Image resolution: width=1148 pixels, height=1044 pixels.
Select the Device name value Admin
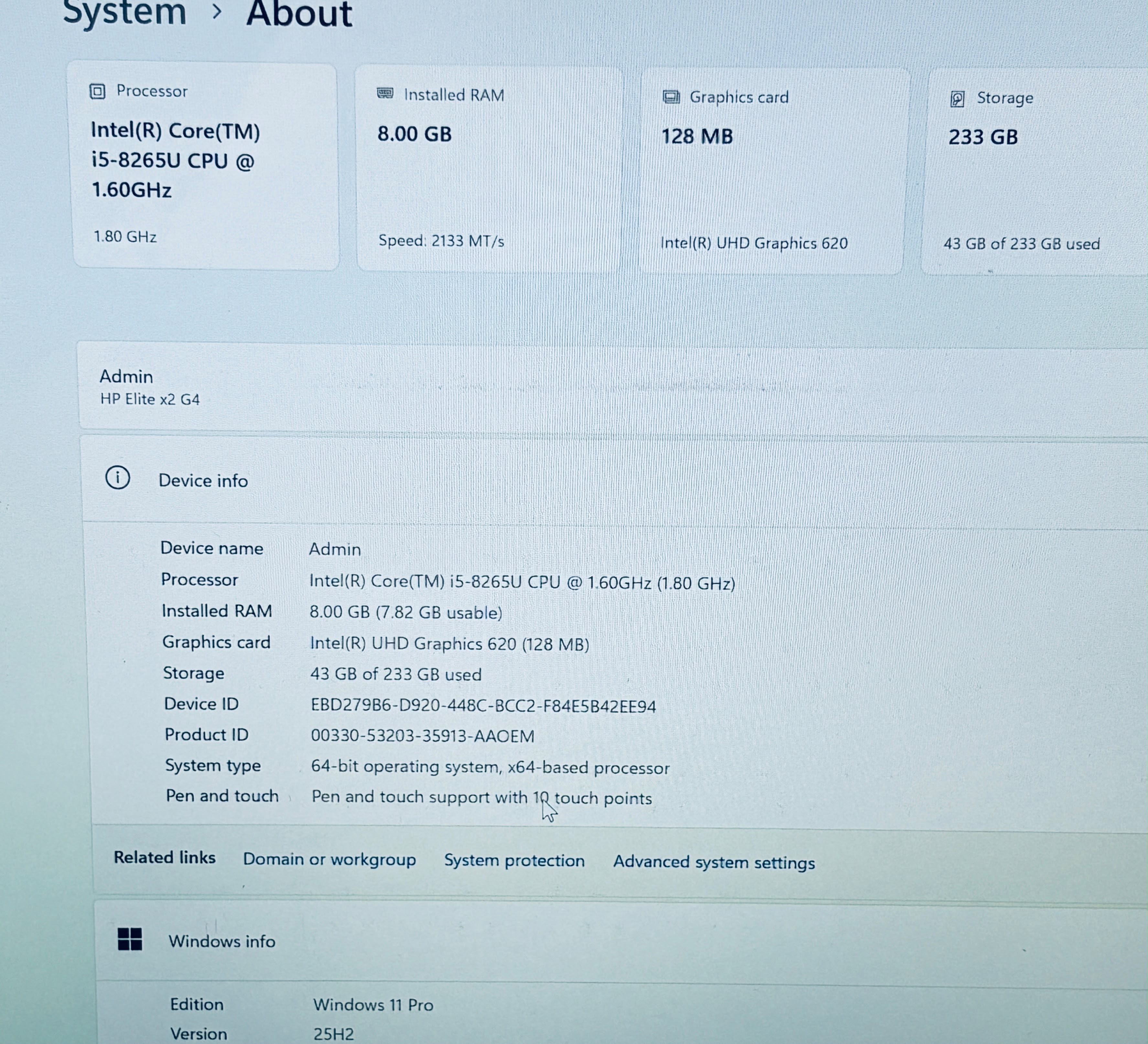(335, 549)
